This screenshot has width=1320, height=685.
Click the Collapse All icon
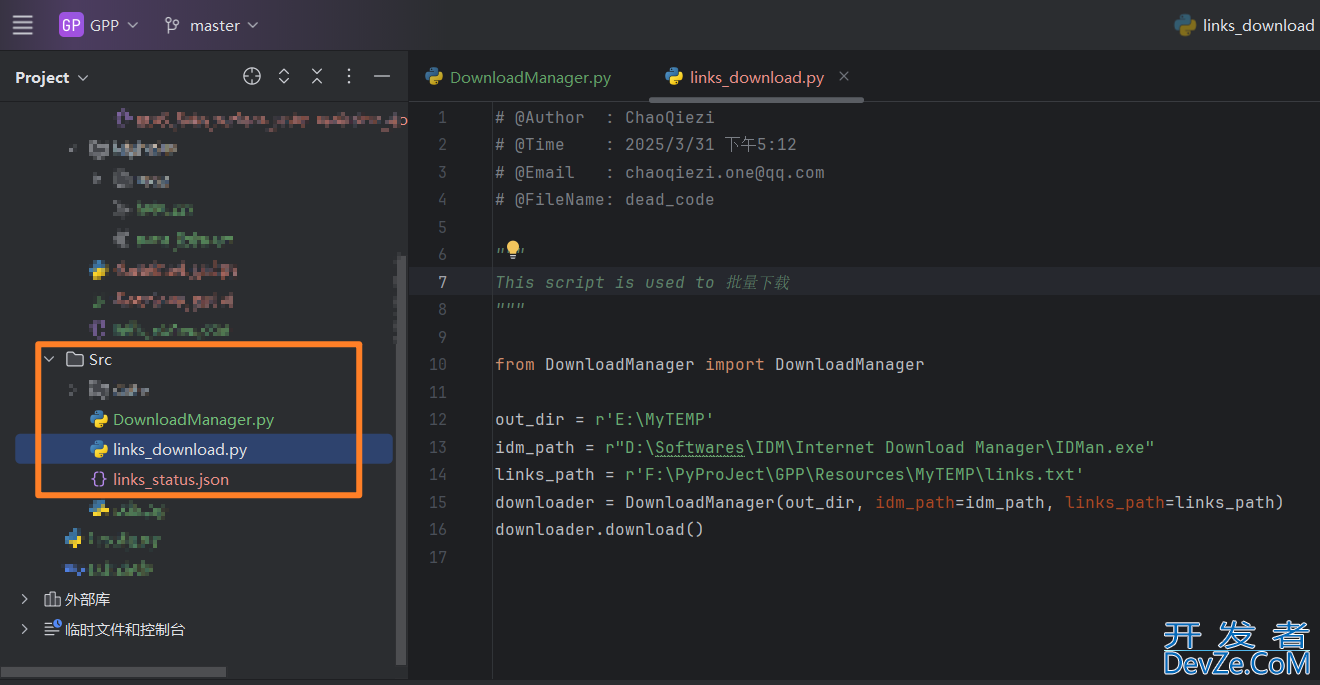point(317,76)
